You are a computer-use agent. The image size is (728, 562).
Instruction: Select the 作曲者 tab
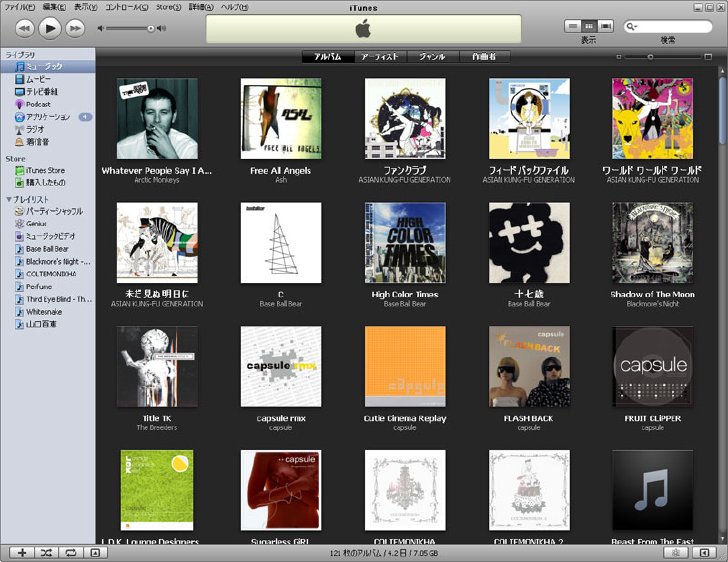[x=484, y=57]
